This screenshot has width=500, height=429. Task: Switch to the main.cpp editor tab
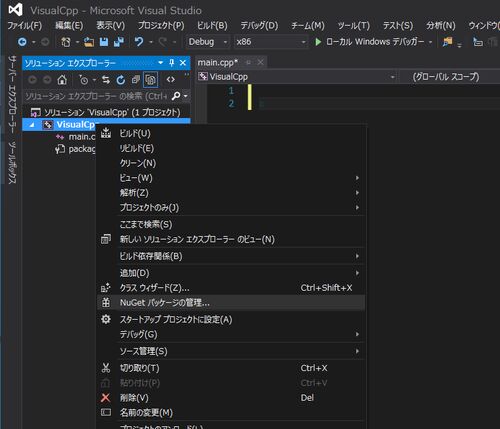point(217,62)
